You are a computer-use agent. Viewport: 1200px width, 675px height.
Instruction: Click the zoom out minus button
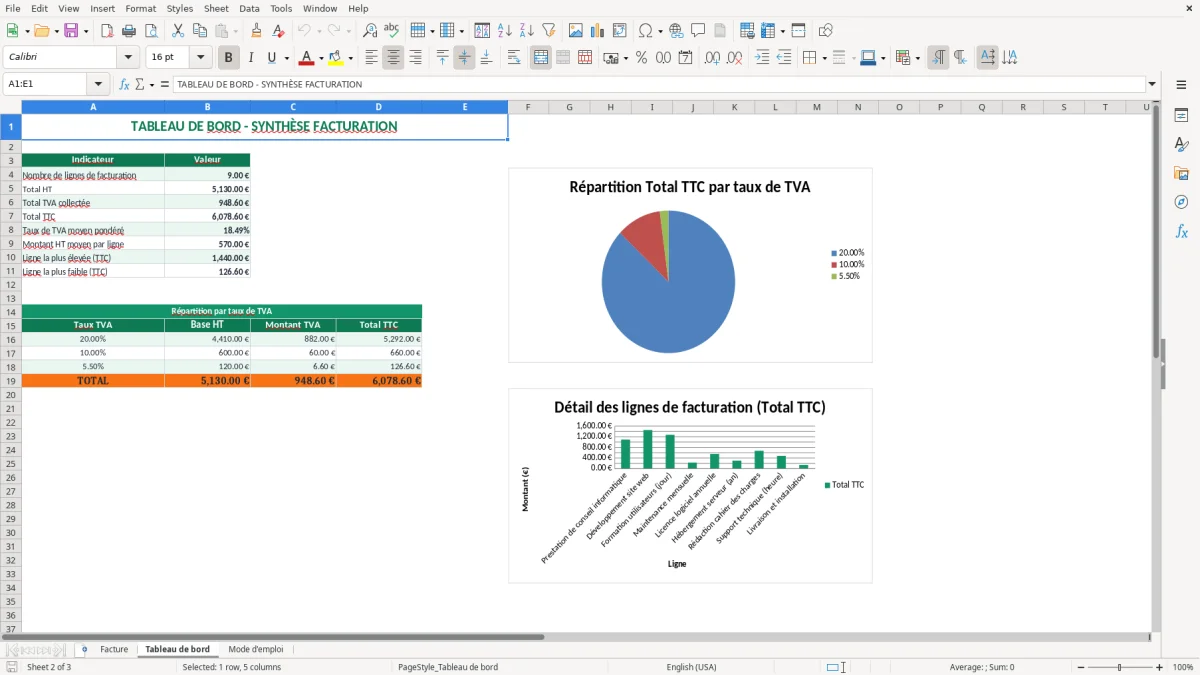pos(1079,667)
